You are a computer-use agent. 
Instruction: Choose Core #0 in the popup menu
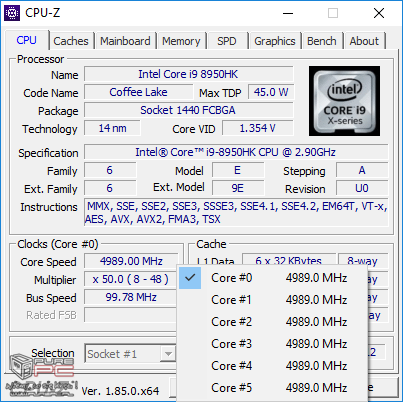tap(273, 278)
